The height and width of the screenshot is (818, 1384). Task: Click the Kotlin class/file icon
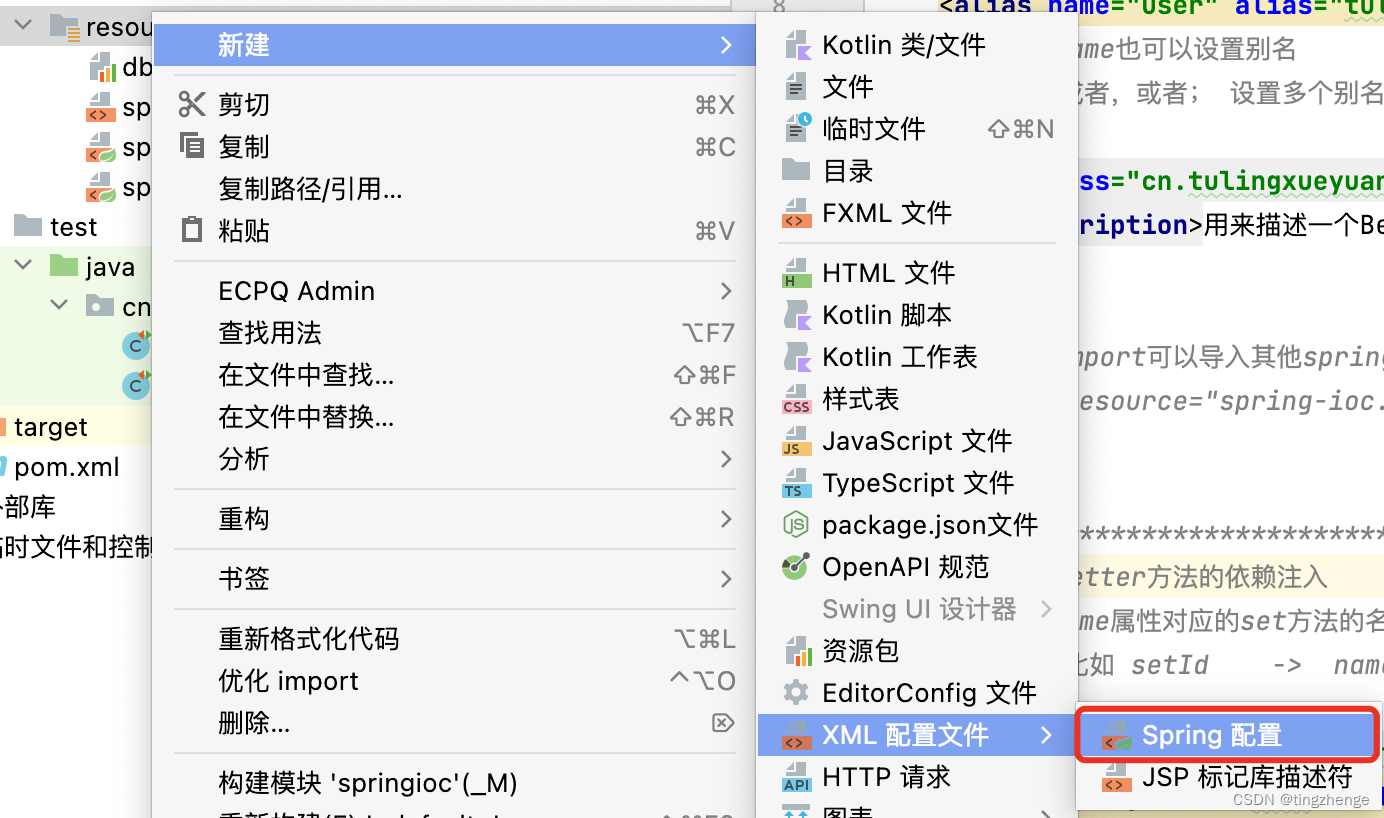point(796,45)
